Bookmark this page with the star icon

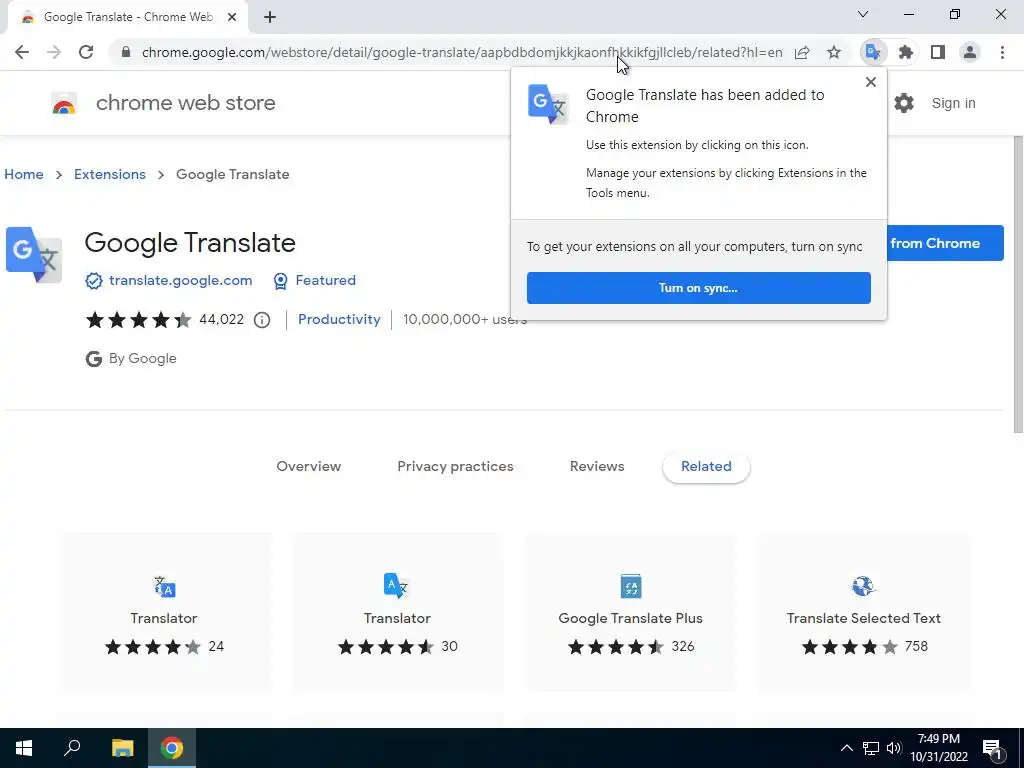pos(834,52)
